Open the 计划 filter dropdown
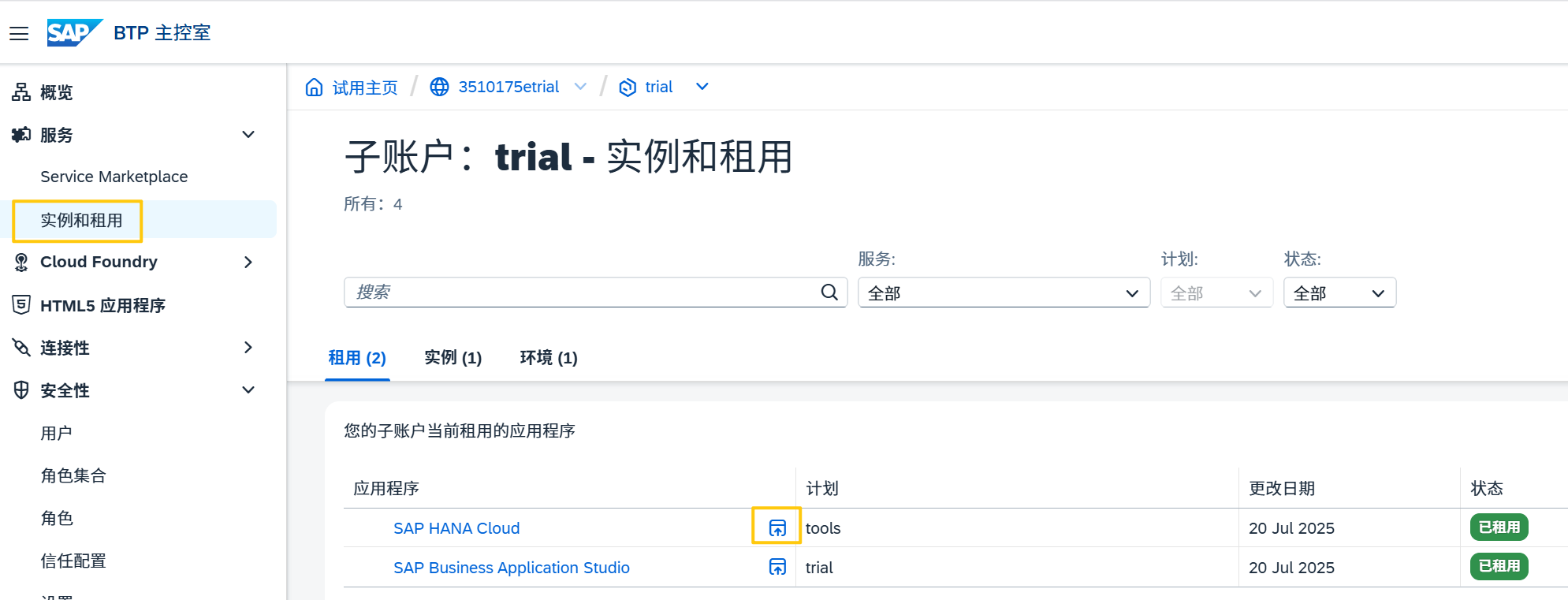 pos(1216,293)
